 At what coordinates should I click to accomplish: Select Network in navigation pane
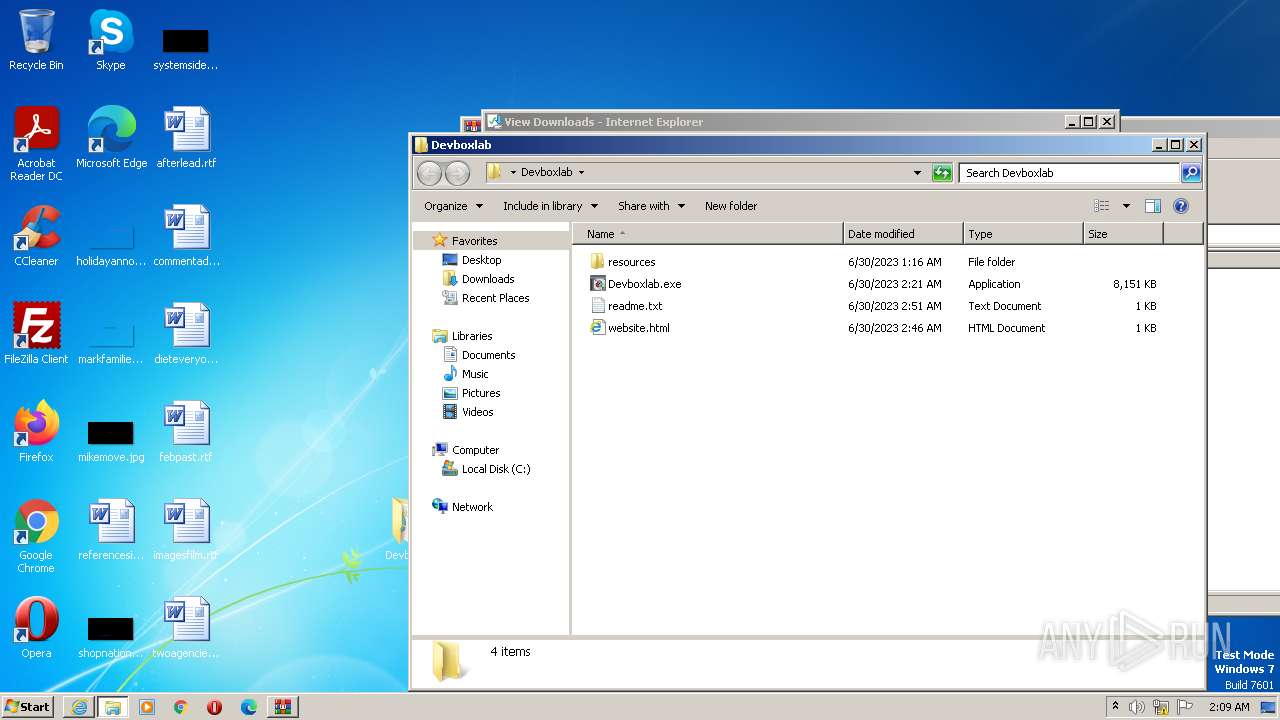(472, 507)
